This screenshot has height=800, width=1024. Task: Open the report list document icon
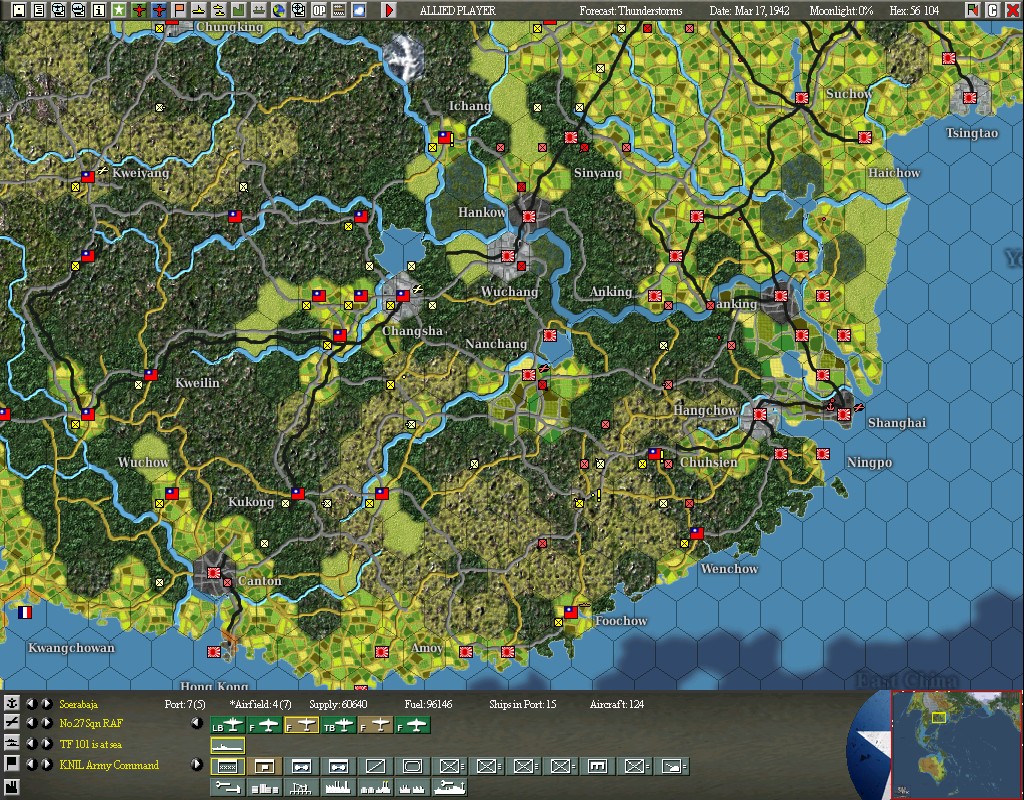pos(39,10)
